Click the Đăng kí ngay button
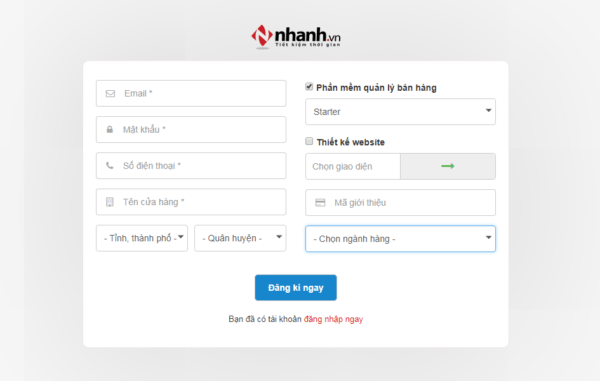 pyautogui.click(x=296, y=288)
